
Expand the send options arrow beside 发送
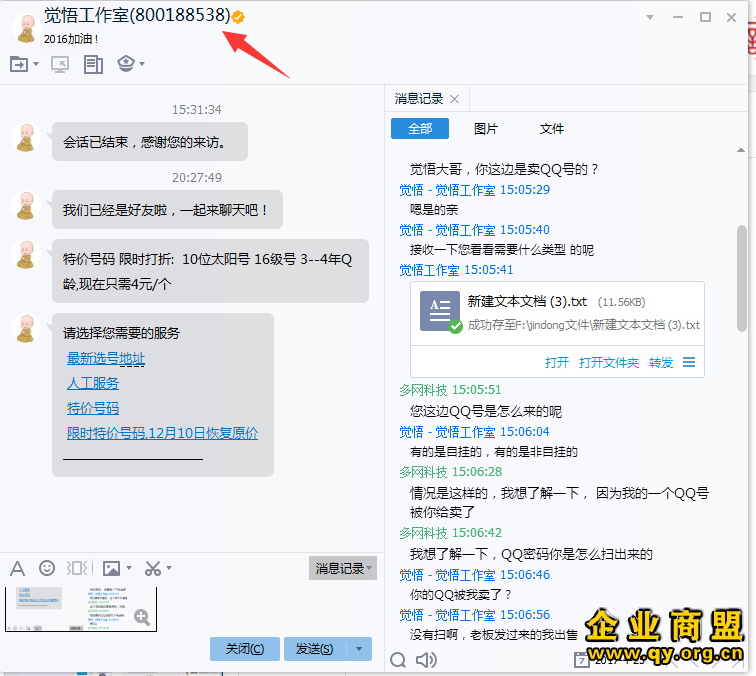(359, 649)
